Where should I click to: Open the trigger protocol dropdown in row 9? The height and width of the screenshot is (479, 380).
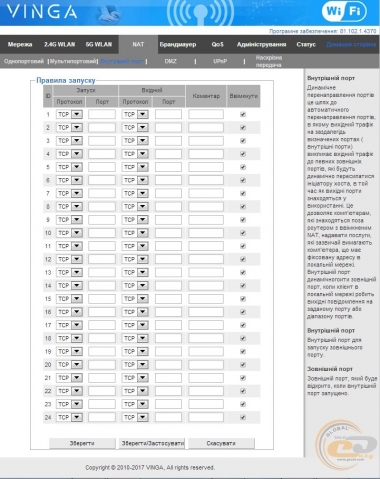[x=69, y=220]
